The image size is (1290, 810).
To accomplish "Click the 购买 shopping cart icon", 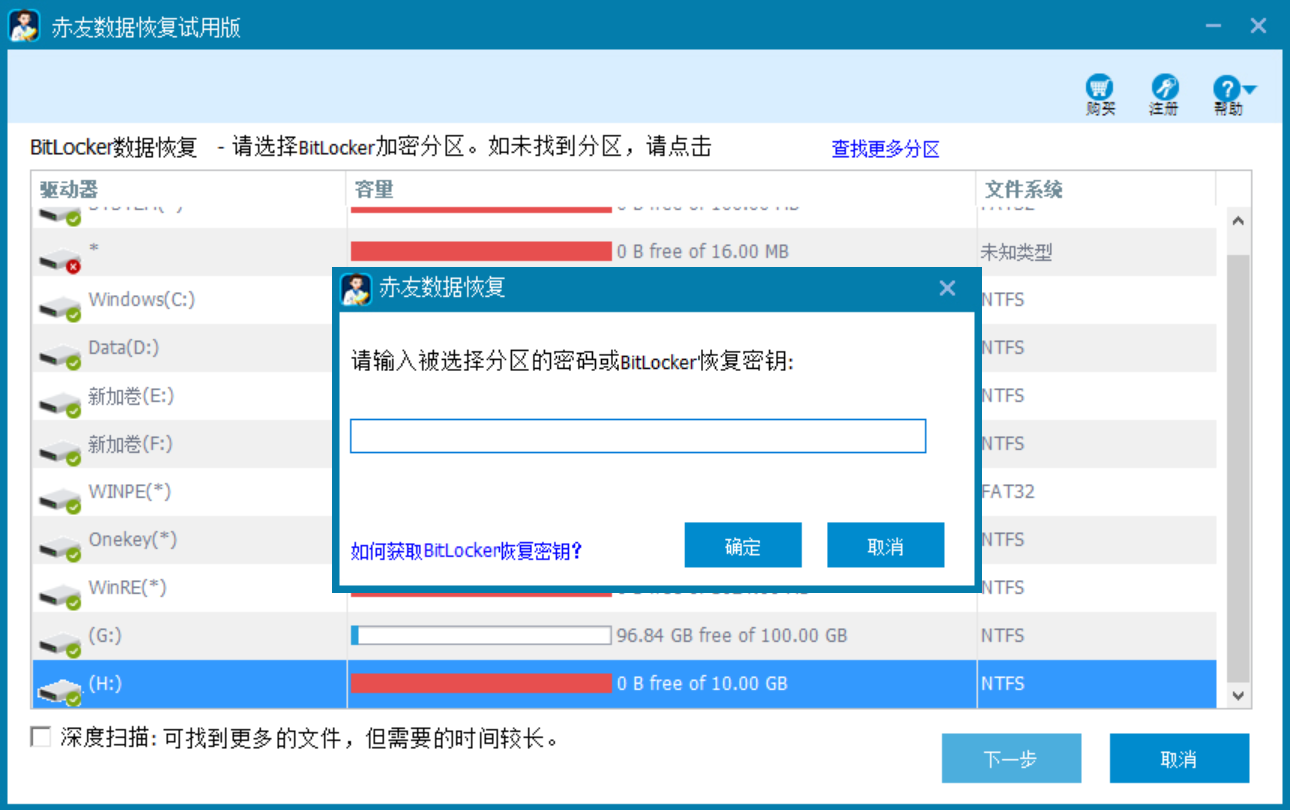I will click(1100, 95).
